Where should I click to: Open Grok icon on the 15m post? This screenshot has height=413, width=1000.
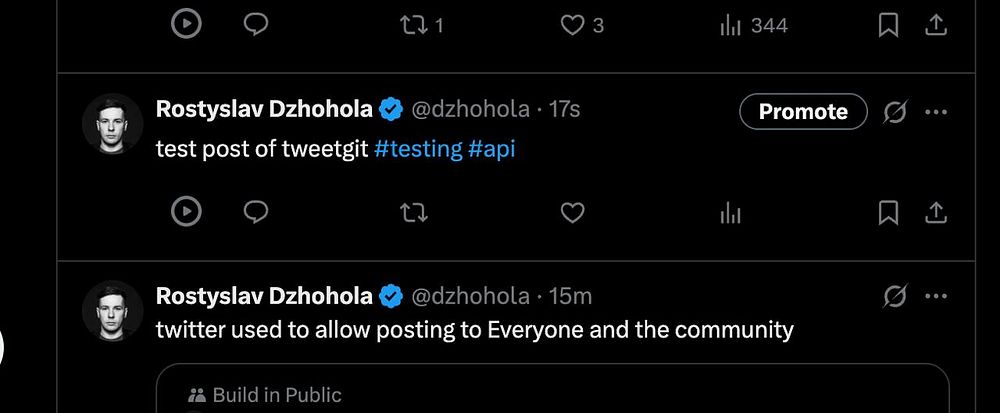[x=894, y=296]
